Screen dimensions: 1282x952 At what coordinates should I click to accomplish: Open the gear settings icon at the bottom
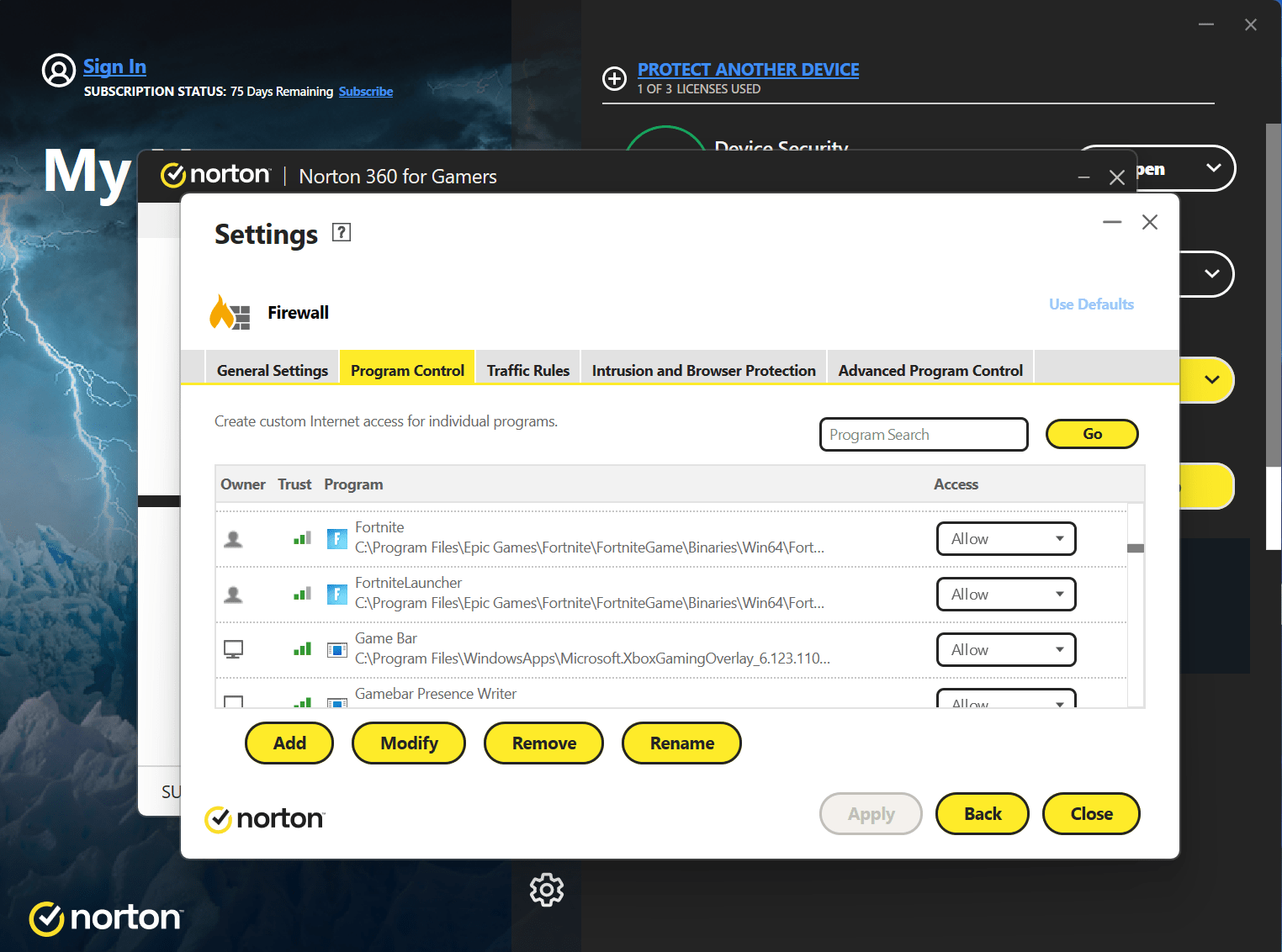pyautogui.click(x=547, y=889)
